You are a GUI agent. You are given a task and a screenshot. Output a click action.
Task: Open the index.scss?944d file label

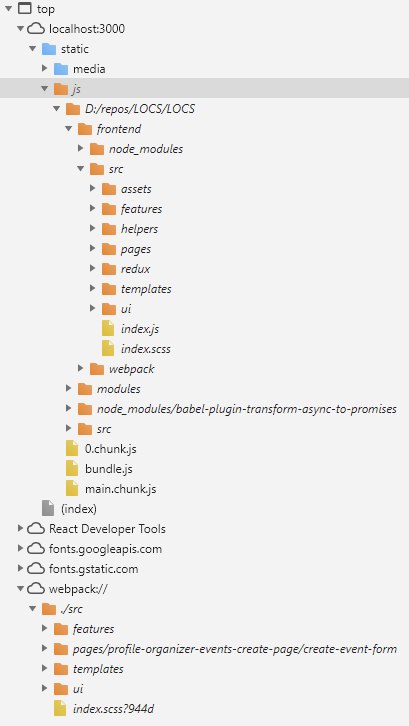(x=113, y=708)
